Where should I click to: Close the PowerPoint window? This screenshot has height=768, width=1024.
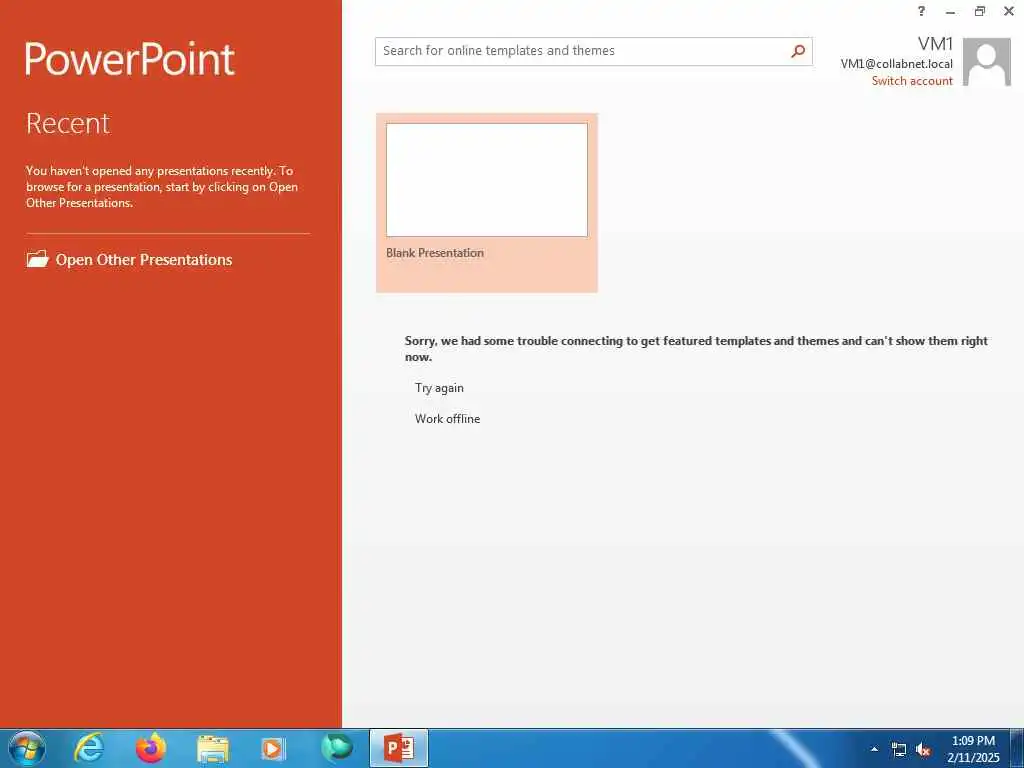coord(1009,11)
